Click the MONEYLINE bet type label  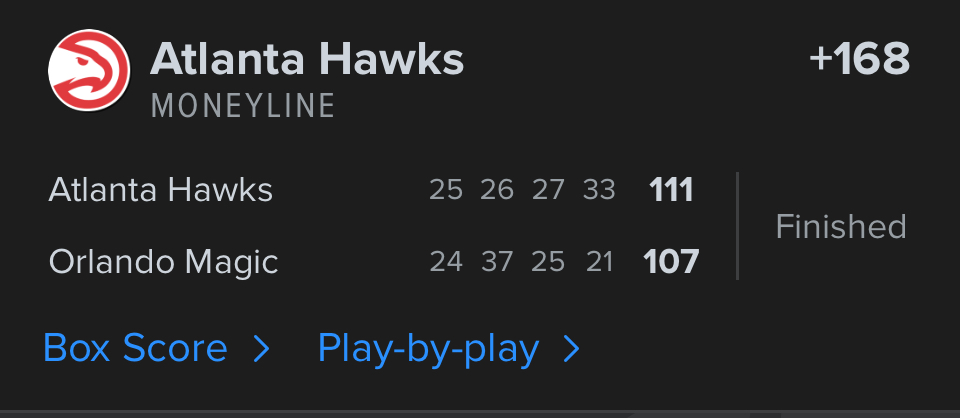coord(243,107)
